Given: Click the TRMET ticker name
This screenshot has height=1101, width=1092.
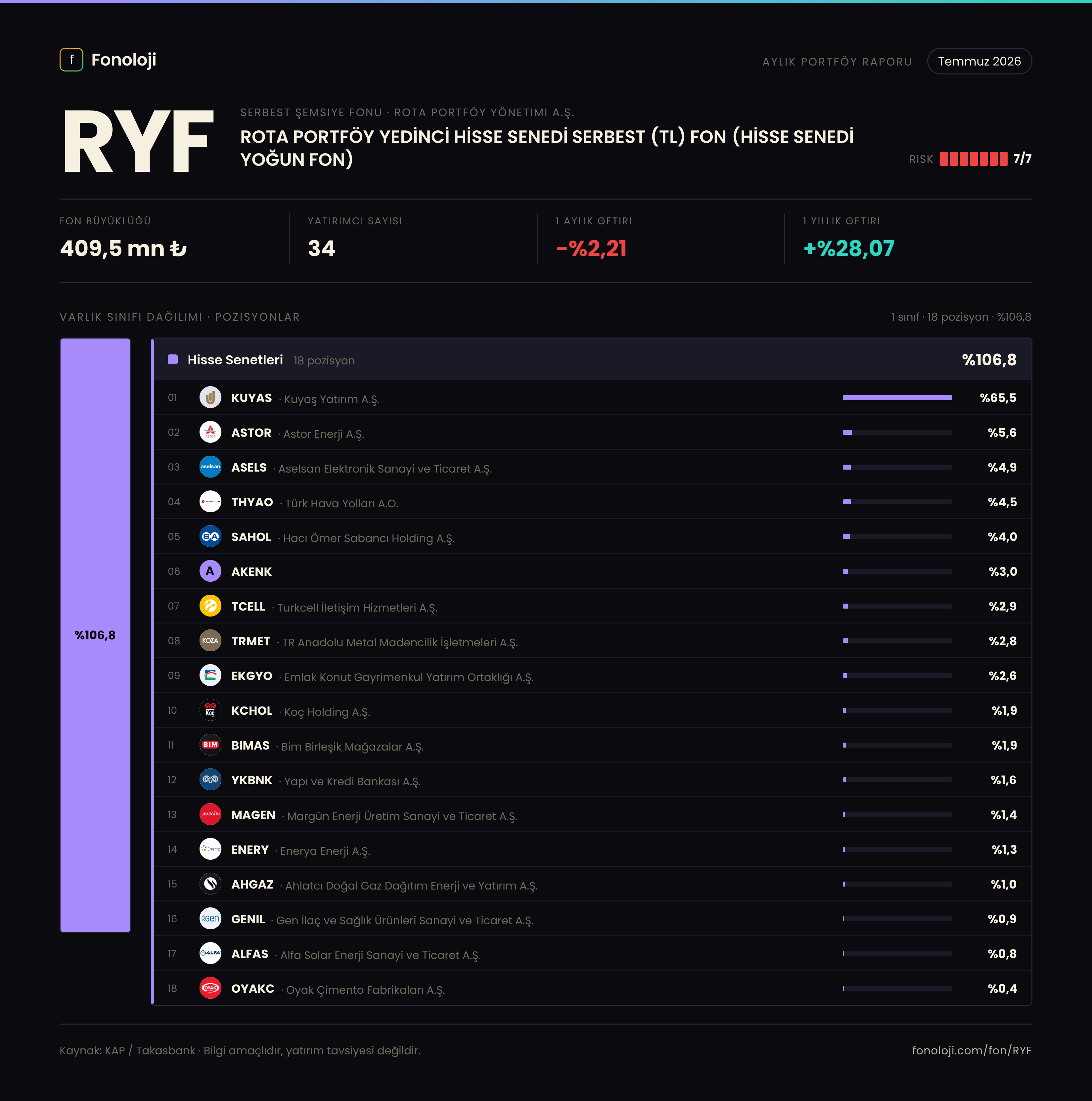Looking at the screenshot, I should 251,641.
